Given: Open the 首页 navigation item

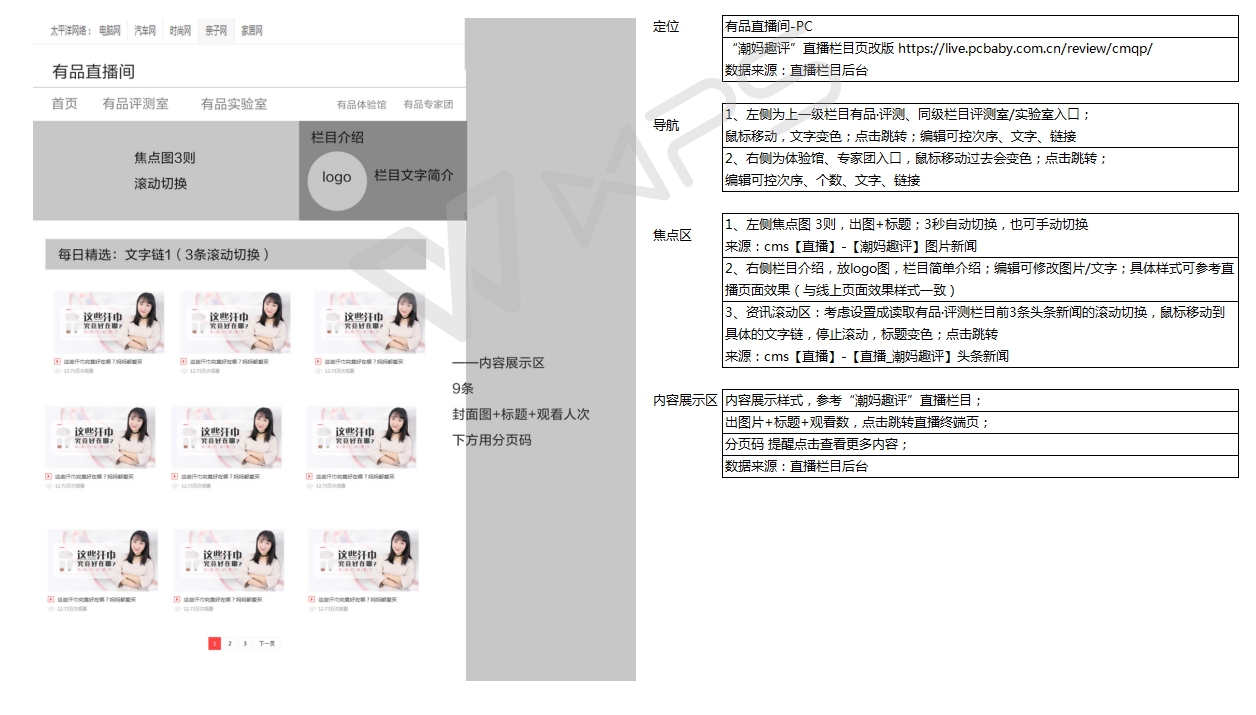Looking at the screenshot, I should [x=64, y=104].
